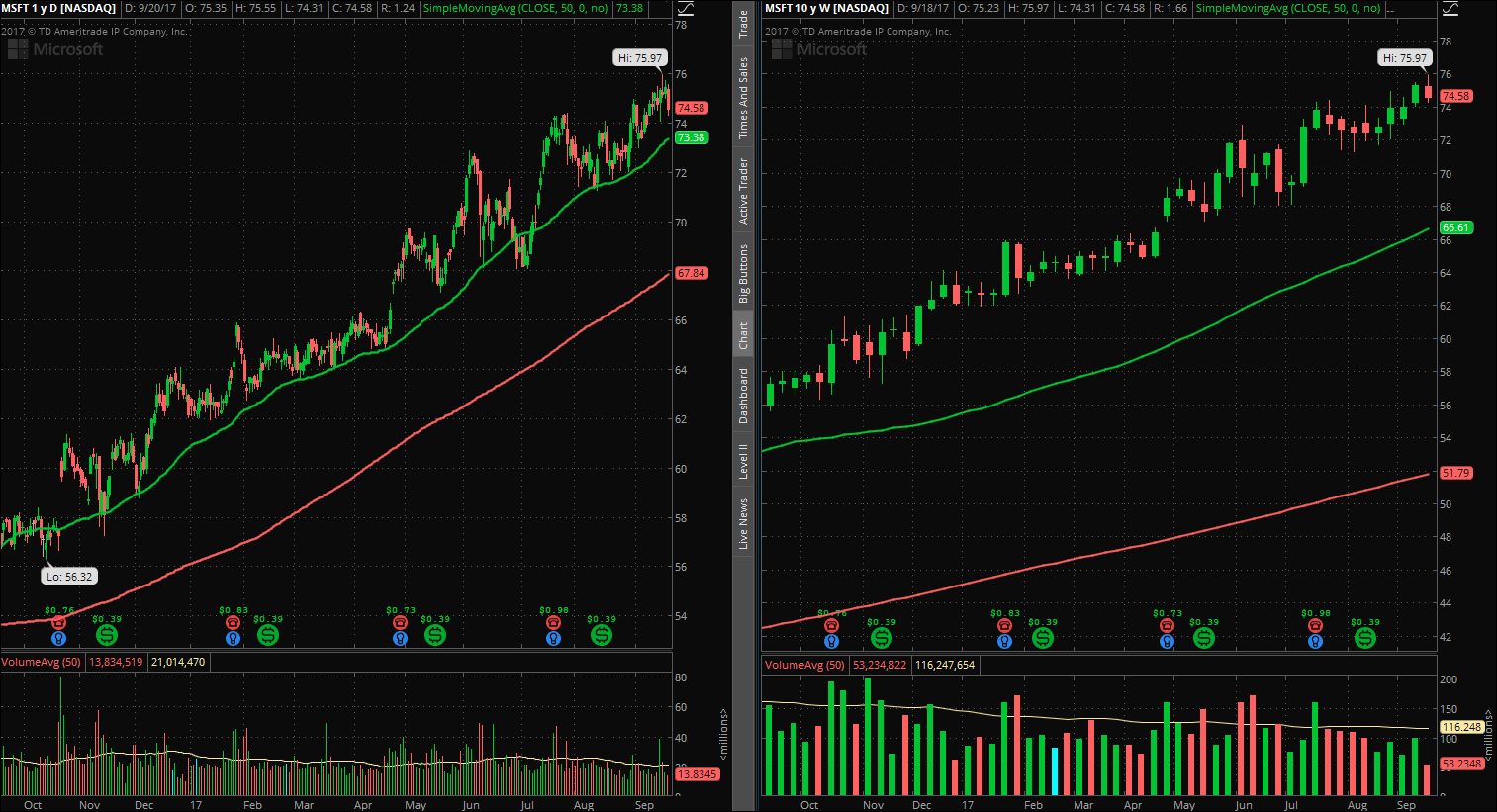The width and height of the screenshot is (1497, 812).
Task: Click the 13.8345 volume bubble on daily chart
Action: [697, 774]
